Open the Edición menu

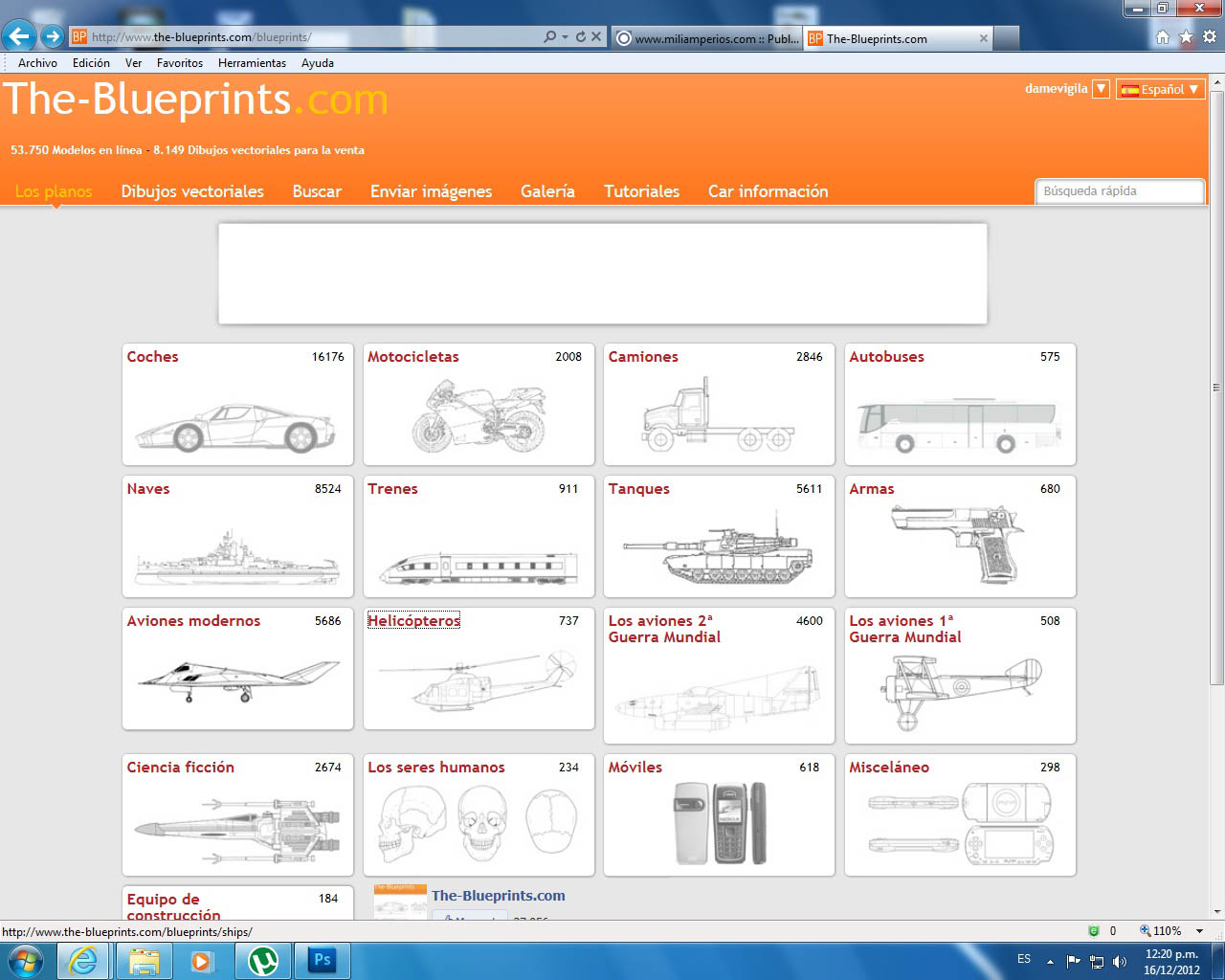point(91,63)
